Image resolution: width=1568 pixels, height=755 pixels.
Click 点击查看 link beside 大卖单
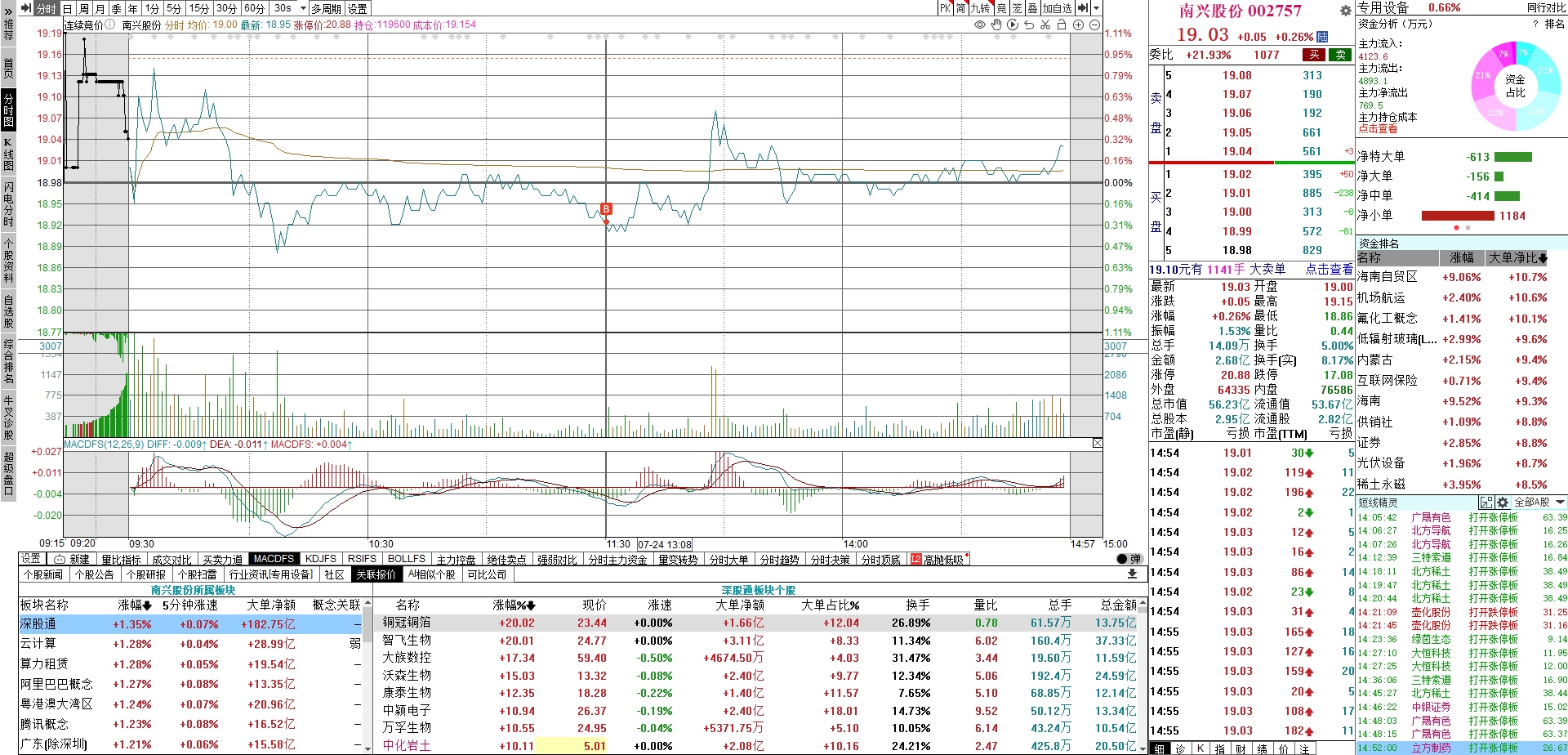pyautogui.click(x=1329, y=269)
